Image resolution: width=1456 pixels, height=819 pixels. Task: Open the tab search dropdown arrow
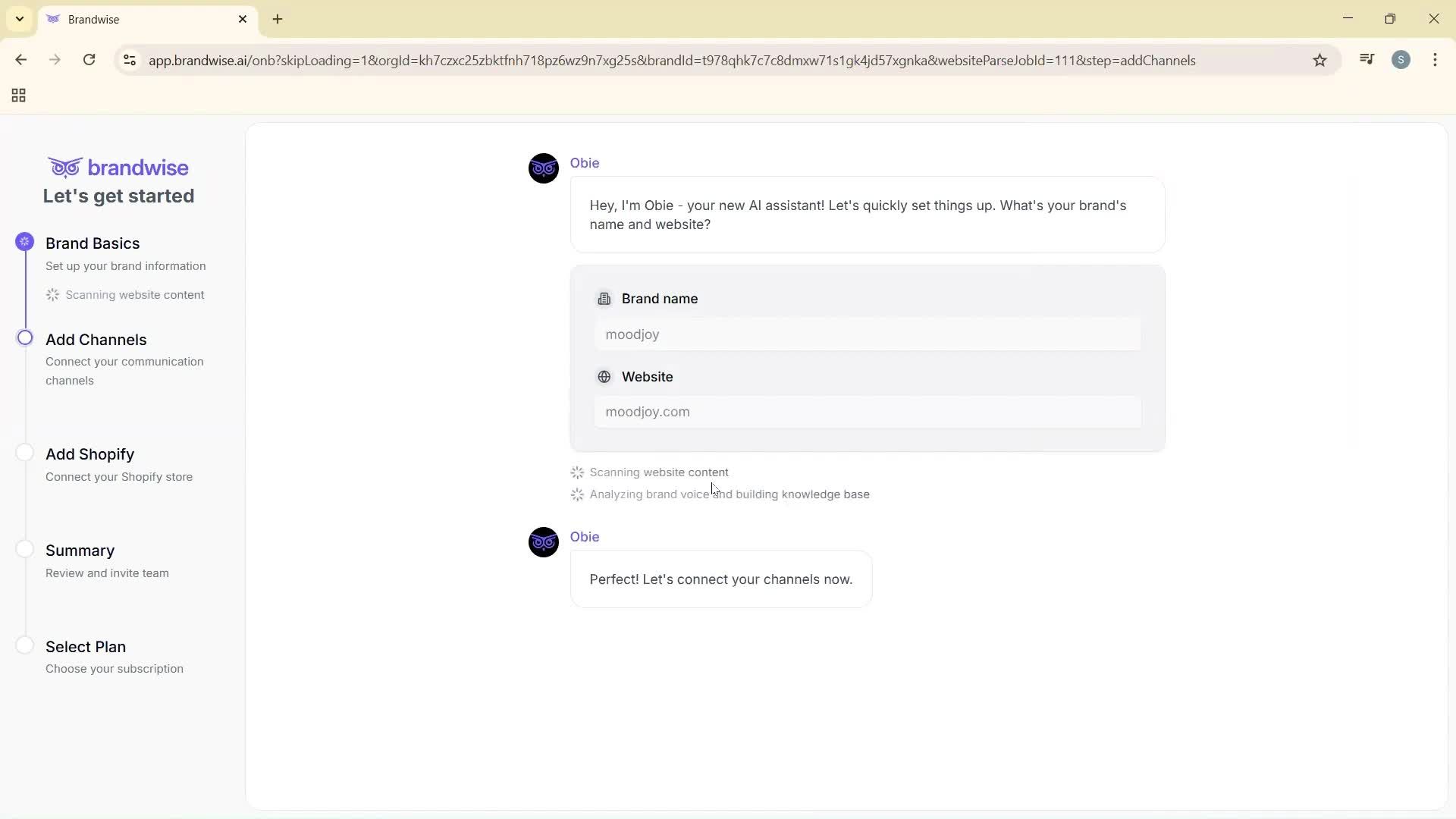(x=19, y=18)
